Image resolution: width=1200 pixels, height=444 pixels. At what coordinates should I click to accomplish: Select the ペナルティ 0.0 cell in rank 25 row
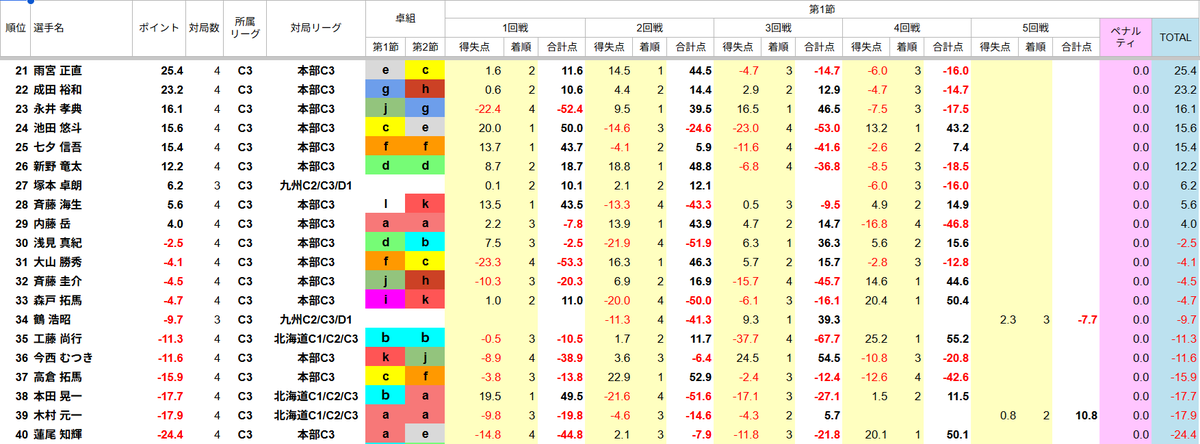[x=1125, y=147]
